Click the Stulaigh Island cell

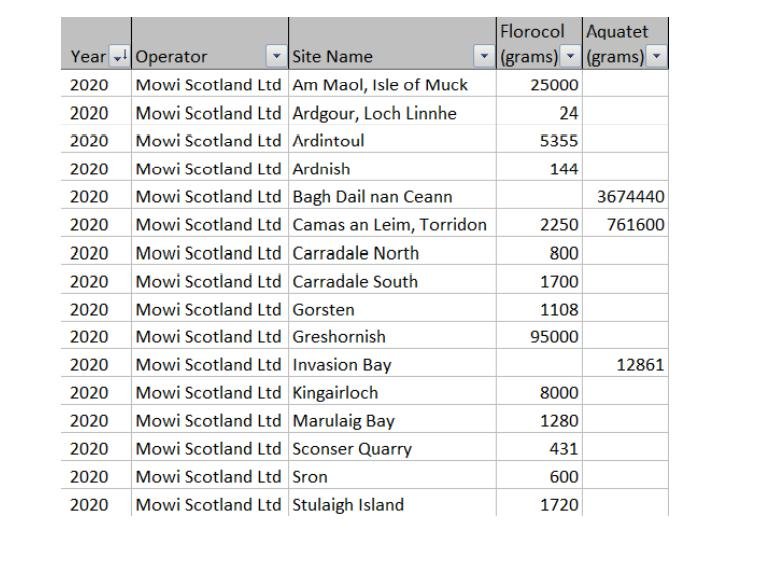point(348,505)
